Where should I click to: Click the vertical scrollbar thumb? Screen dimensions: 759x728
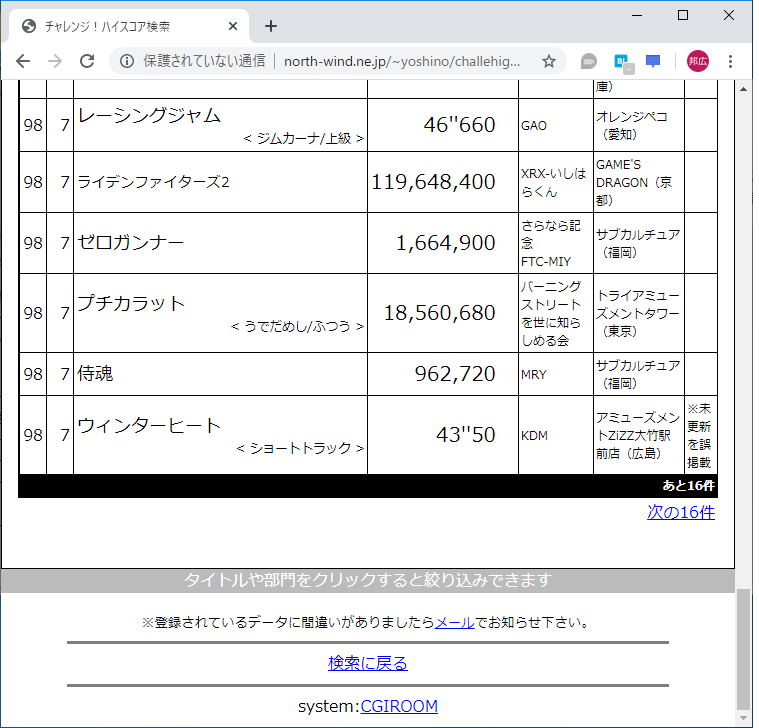point(744,649)
